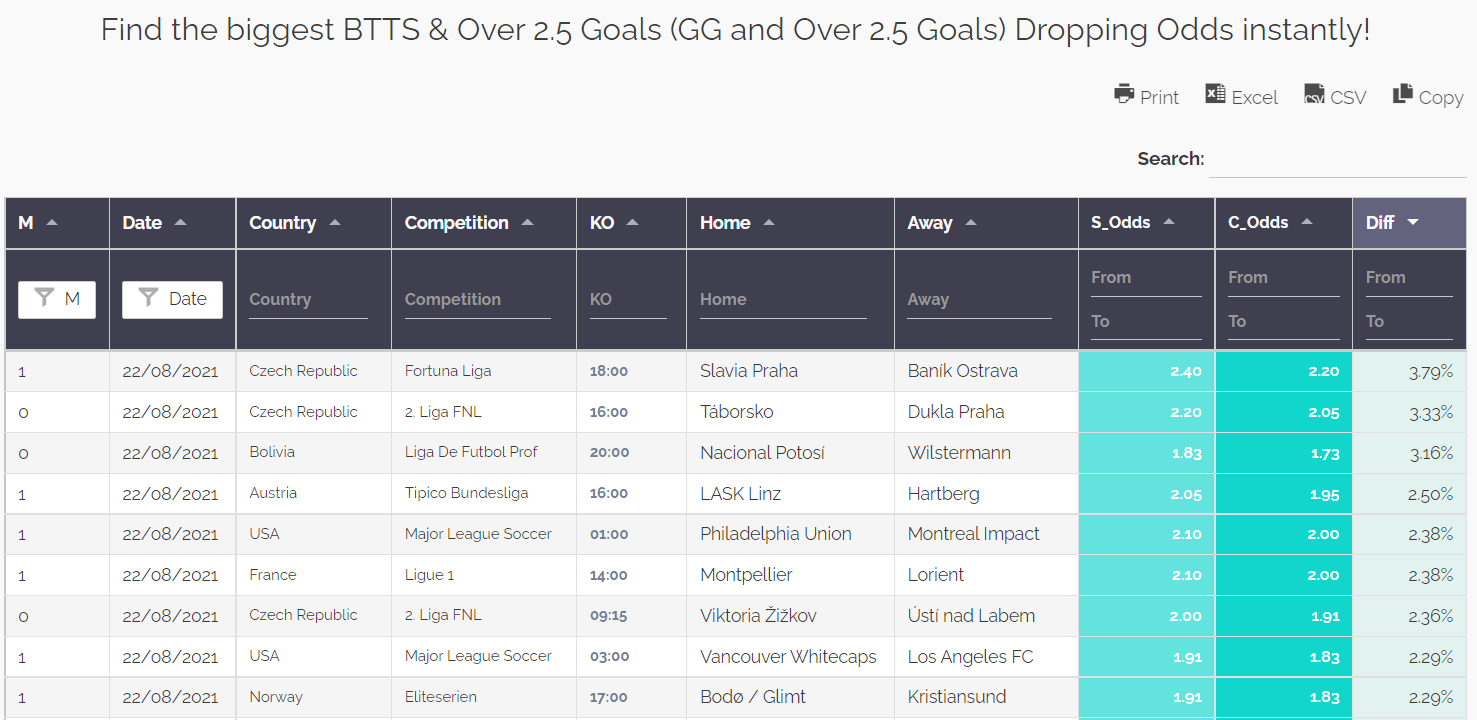Click the 3.79% Diff cell
1477x720 pixels.
click(1410, 371)
